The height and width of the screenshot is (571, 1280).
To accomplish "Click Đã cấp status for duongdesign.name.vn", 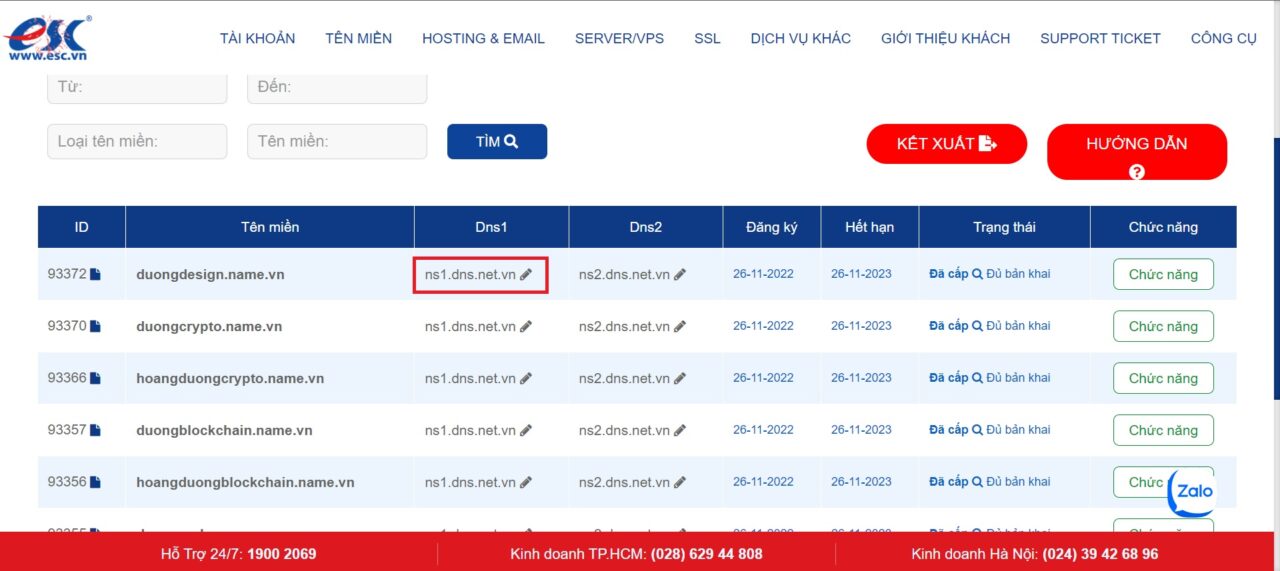I will coord(948,274).
